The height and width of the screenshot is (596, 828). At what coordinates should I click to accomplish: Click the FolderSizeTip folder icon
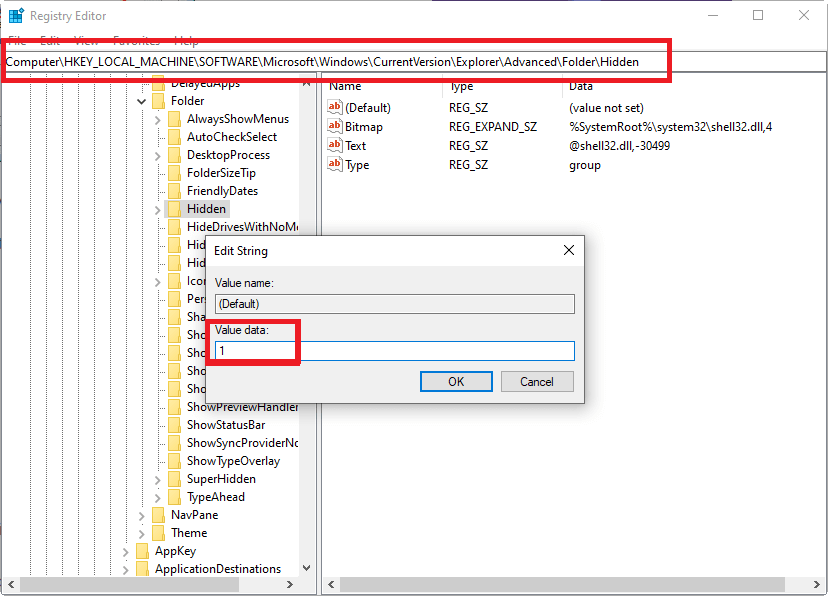coord(174,173)
